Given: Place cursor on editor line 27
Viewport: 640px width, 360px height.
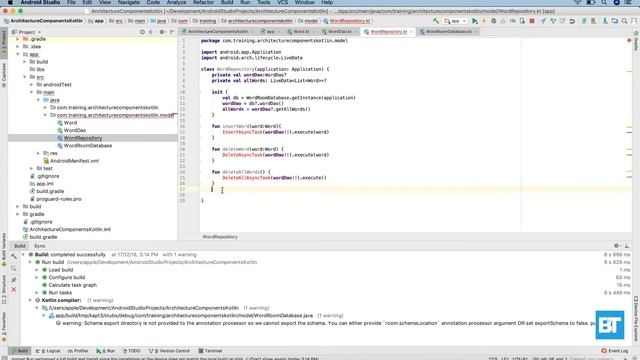Looking at the screenshot, I should click(x=416, y=189).
